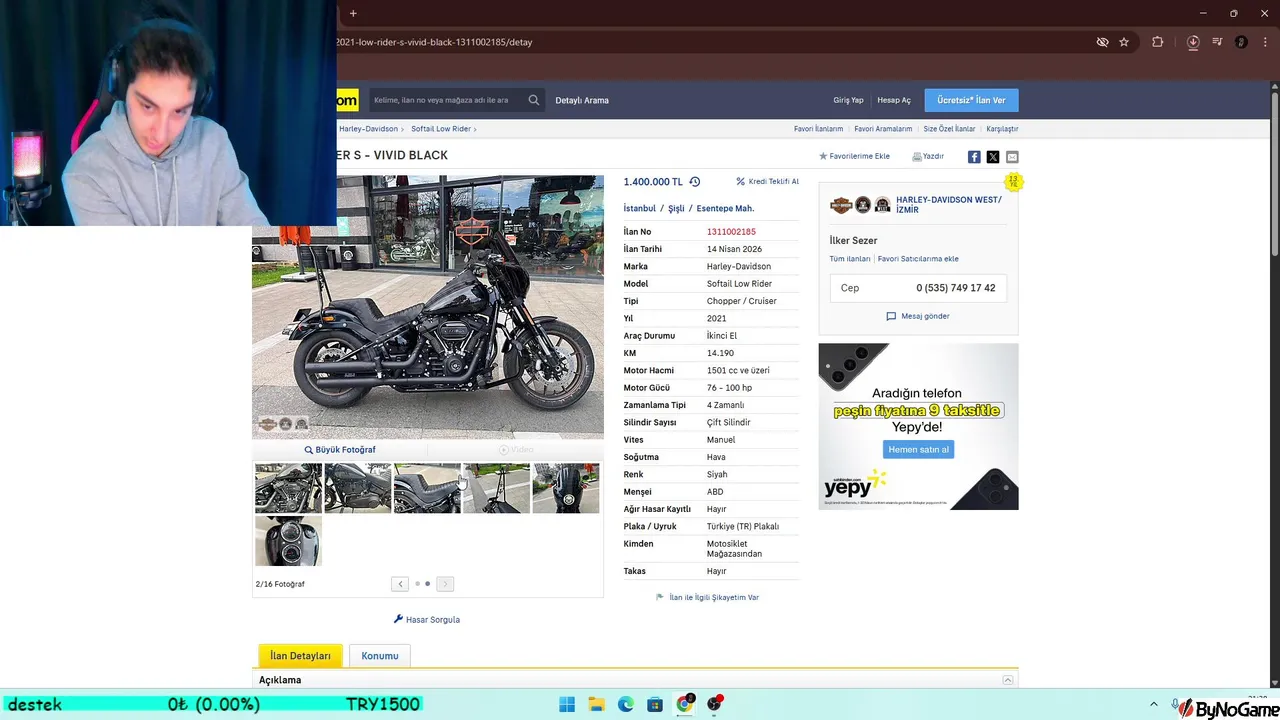Screen dimensions: 1280x720
Task: Print the listing via Yazdır
Action: coord(928,156)
